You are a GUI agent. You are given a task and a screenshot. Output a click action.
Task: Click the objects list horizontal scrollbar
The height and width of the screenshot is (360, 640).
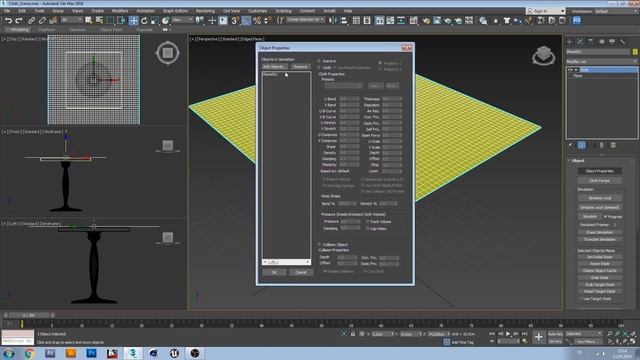(x=286, y=262)
